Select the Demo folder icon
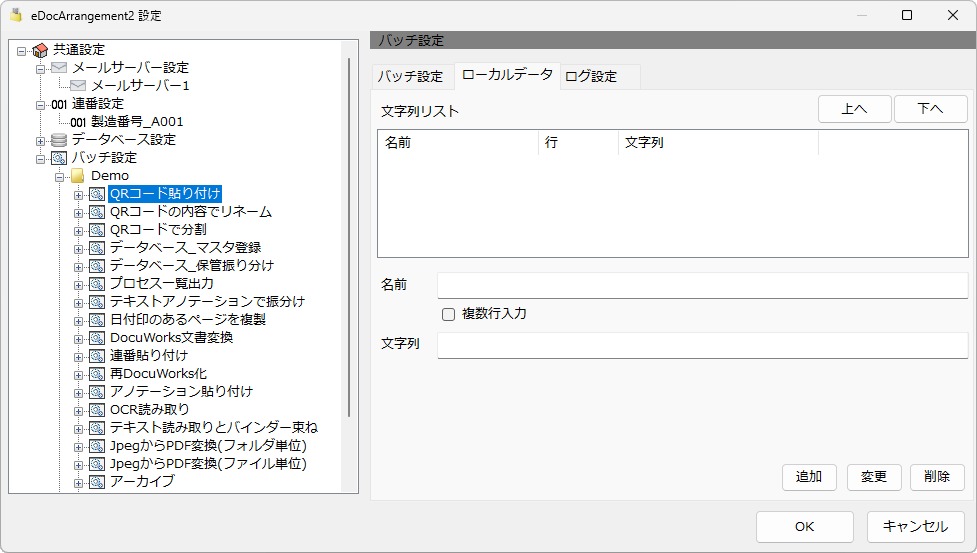The width and height of the screenshot is (977, 553). pos(77,176)
